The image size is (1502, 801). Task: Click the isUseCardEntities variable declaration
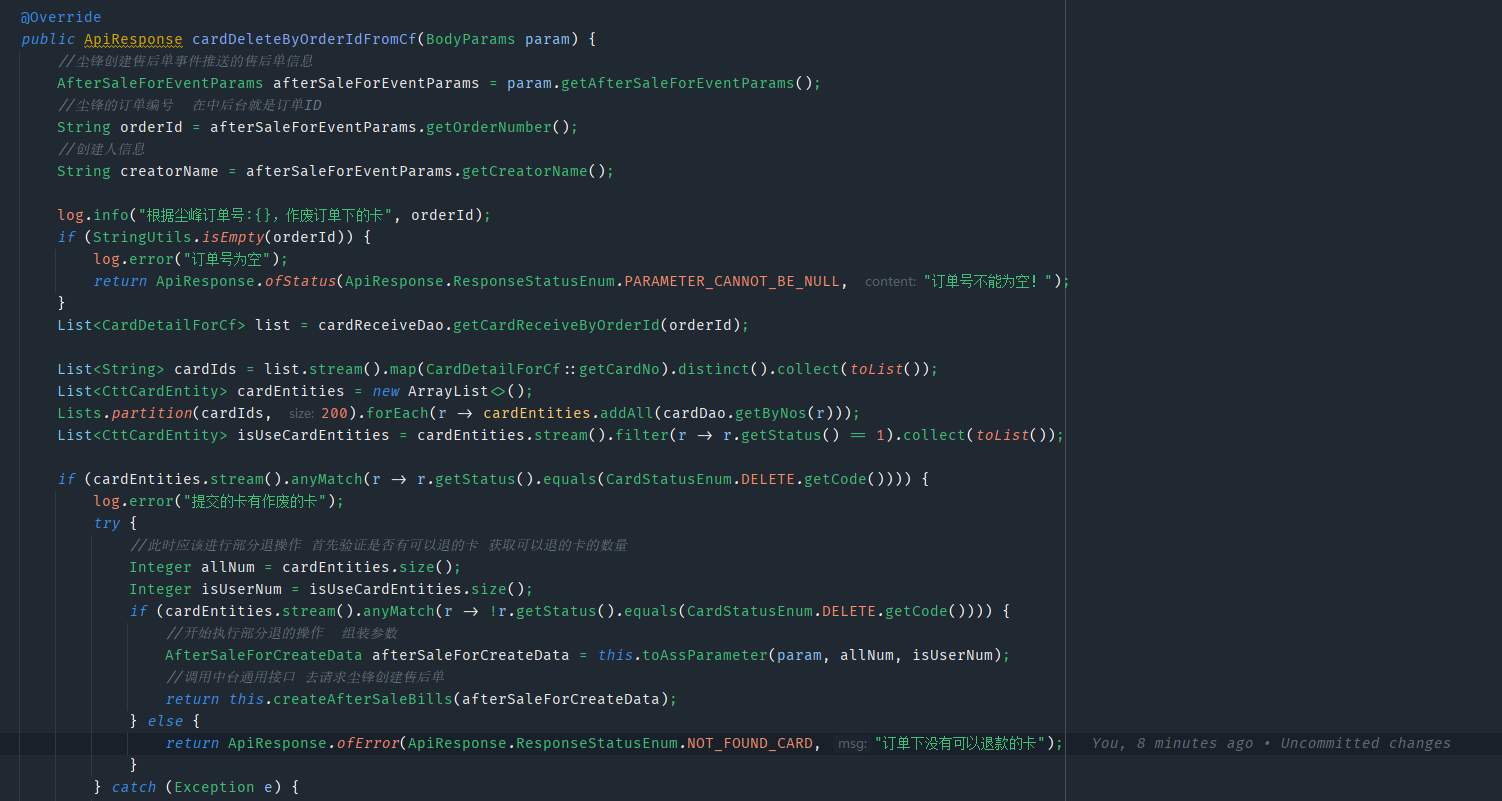coord(313,435)
